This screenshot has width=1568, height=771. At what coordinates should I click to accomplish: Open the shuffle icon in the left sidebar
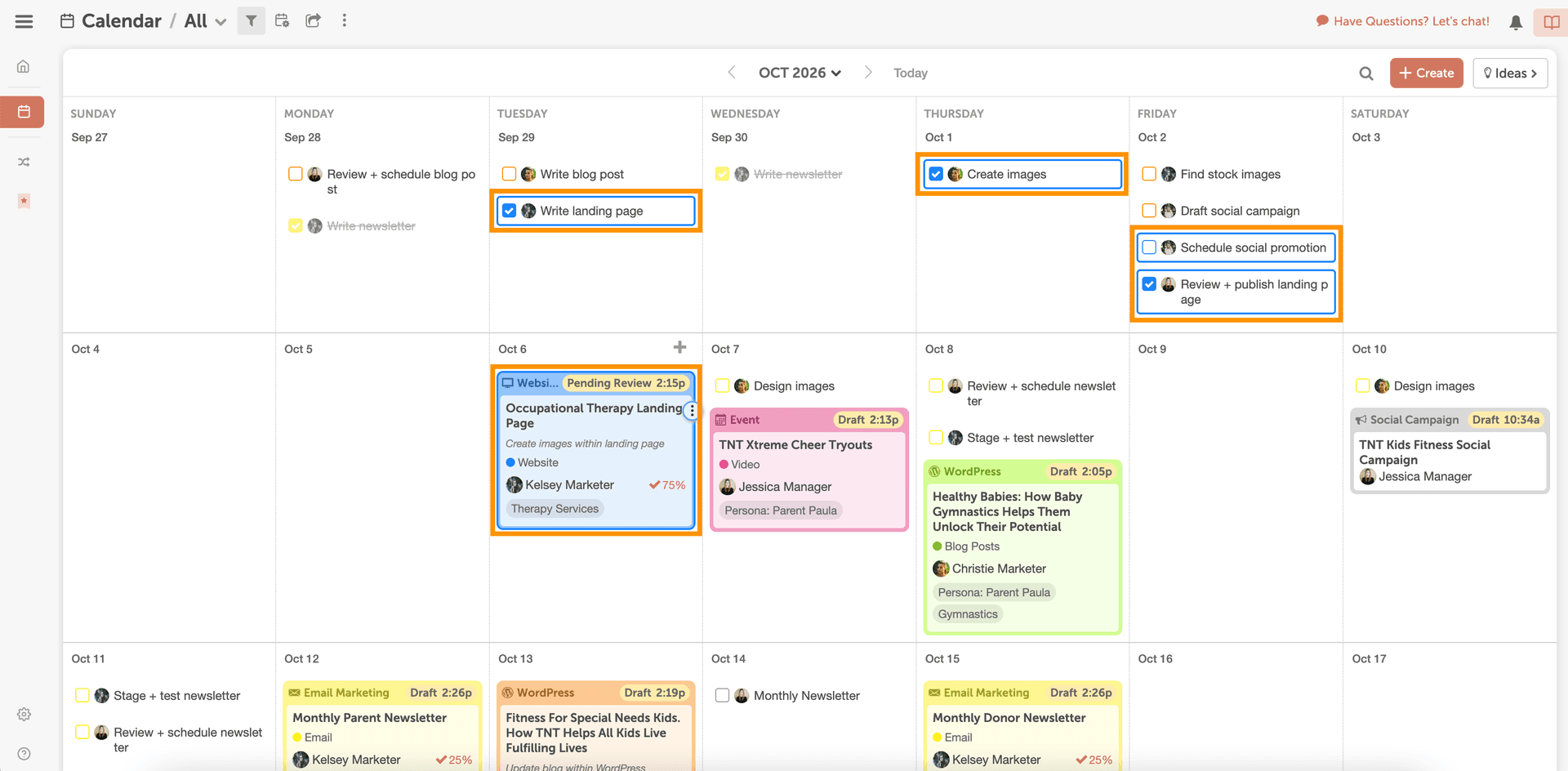[x=23, y=161]
